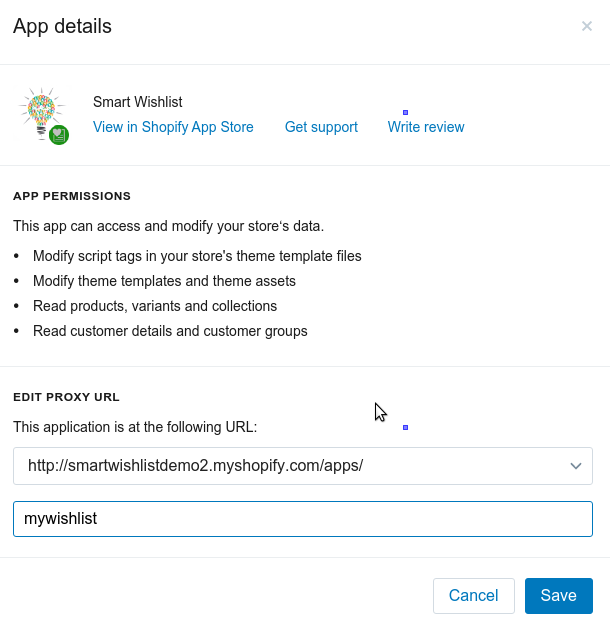The image size is (610, 631).
Task: Open the Get support link
Action: [x=321, y=127]
